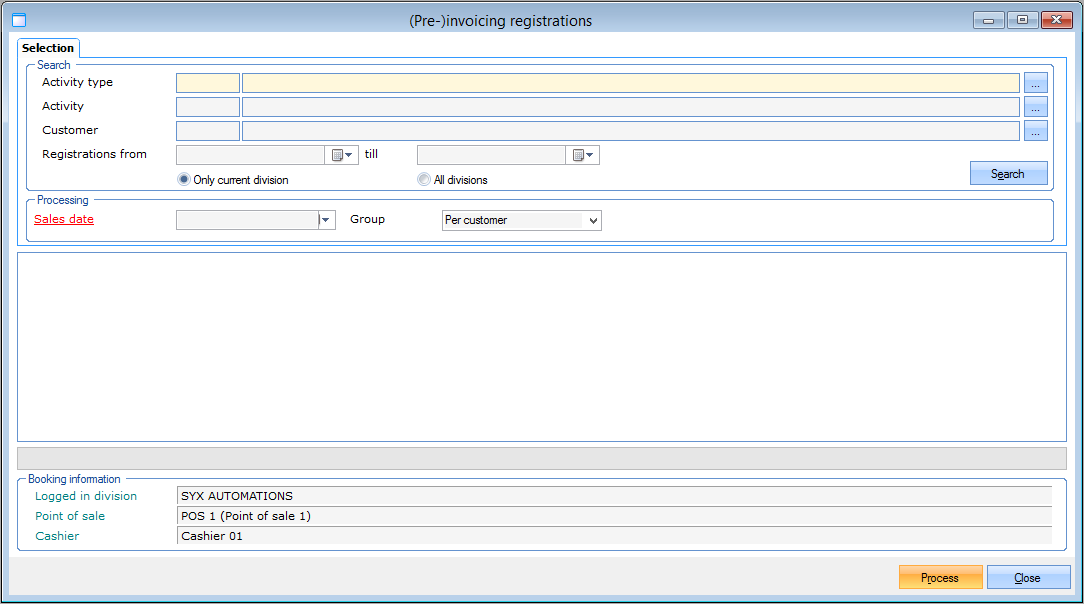The width and height of the screenshot is (1084, 604).
Task: Expand the Sales date dropdown arrow
Action: [326, 220]
